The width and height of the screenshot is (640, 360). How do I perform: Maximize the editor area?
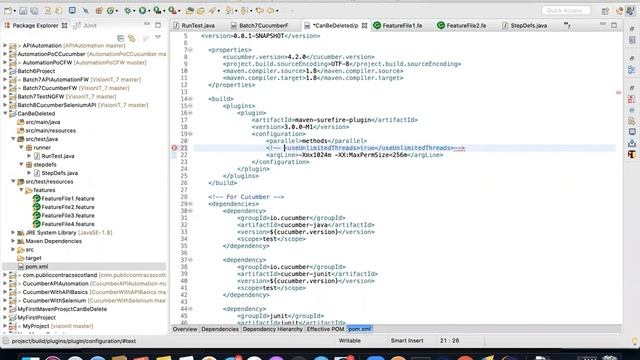[614, 25]
